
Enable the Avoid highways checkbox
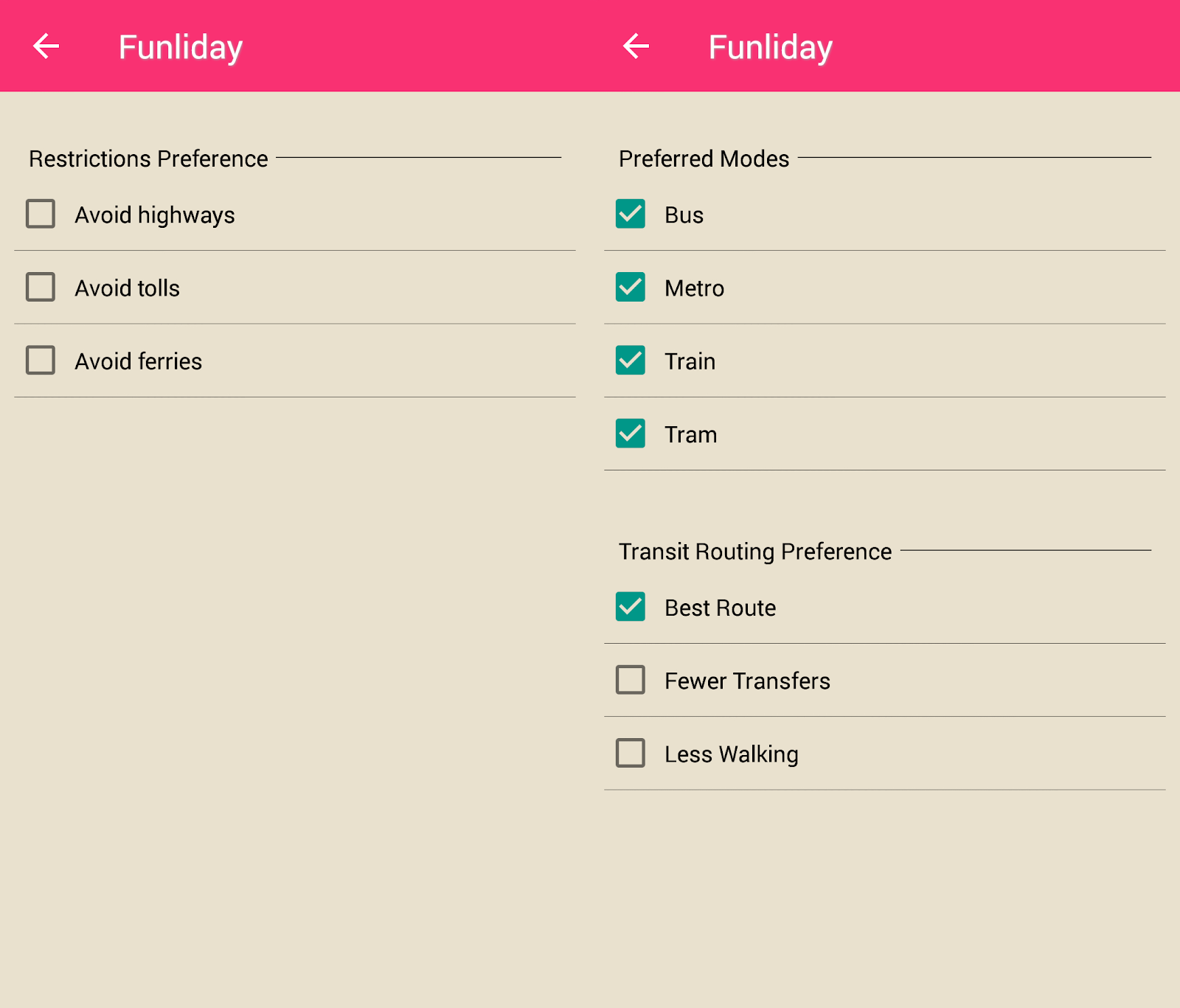[x=41, y=214]
